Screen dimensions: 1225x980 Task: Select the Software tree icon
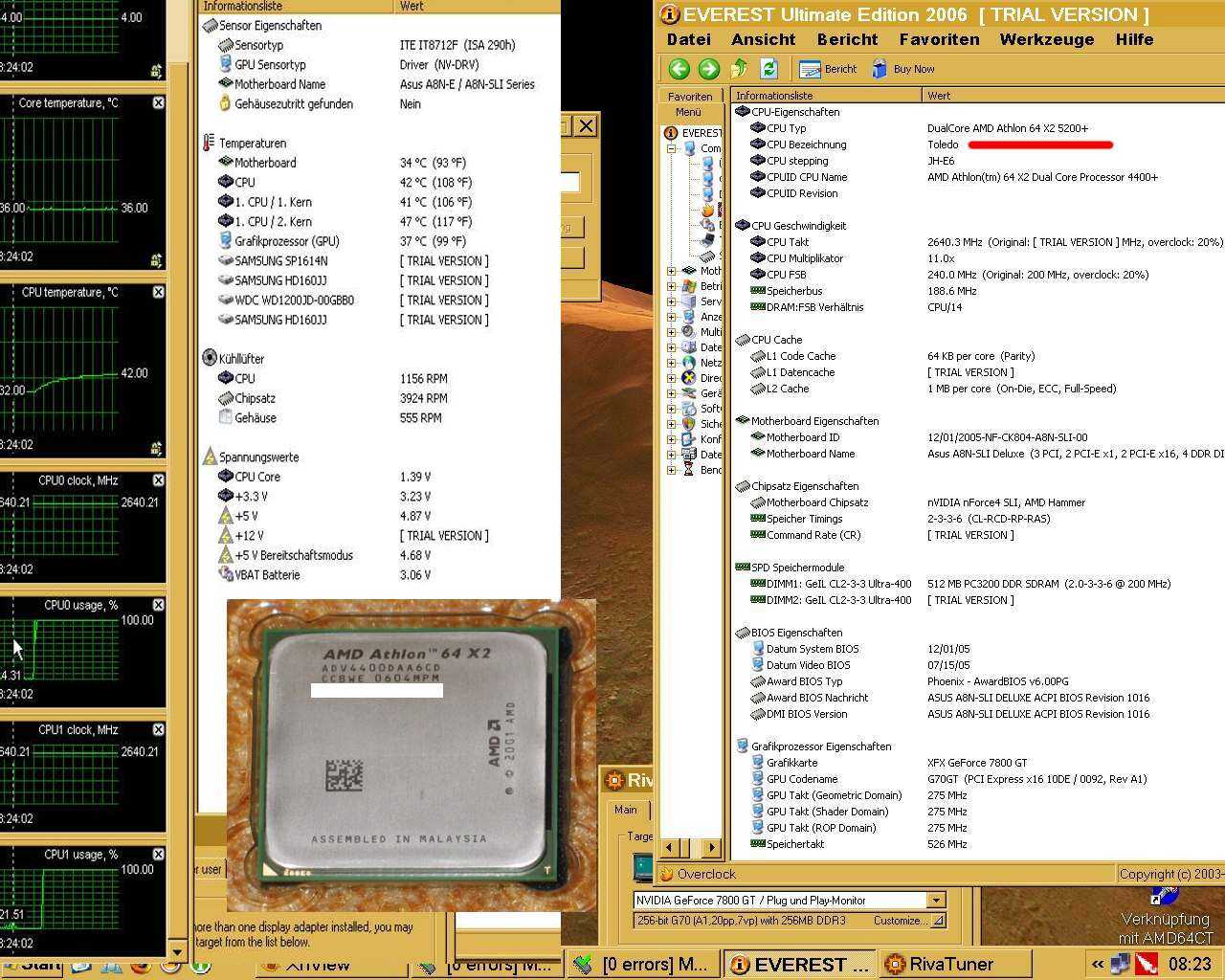[x=689, y=409]
